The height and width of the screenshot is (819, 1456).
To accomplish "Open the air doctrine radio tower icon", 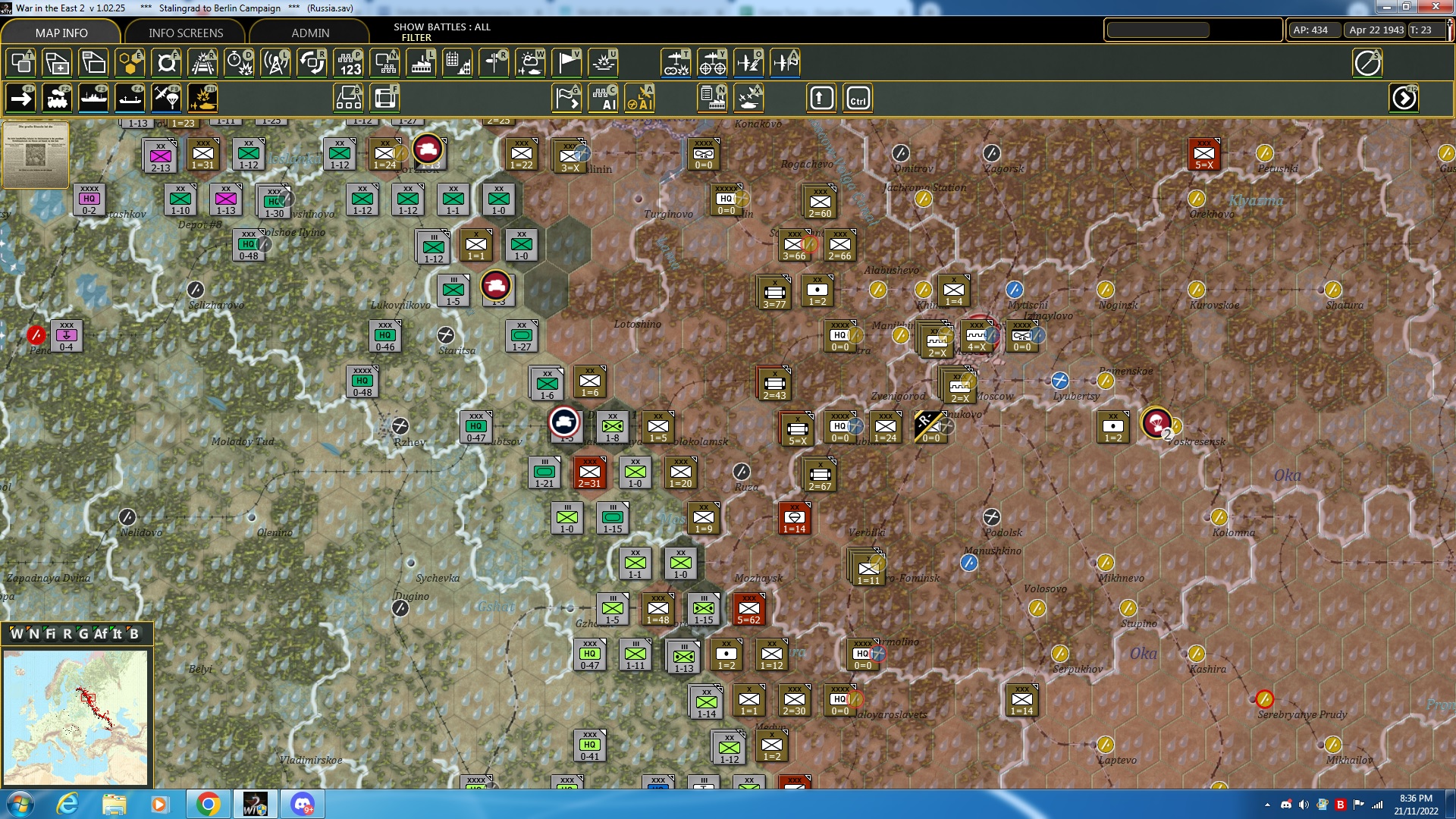I will pos(275,63).
